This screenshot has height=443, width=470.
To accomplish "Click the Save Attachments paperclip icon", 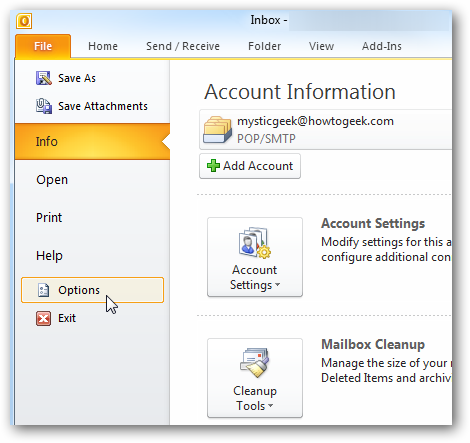I will point(44,106).
